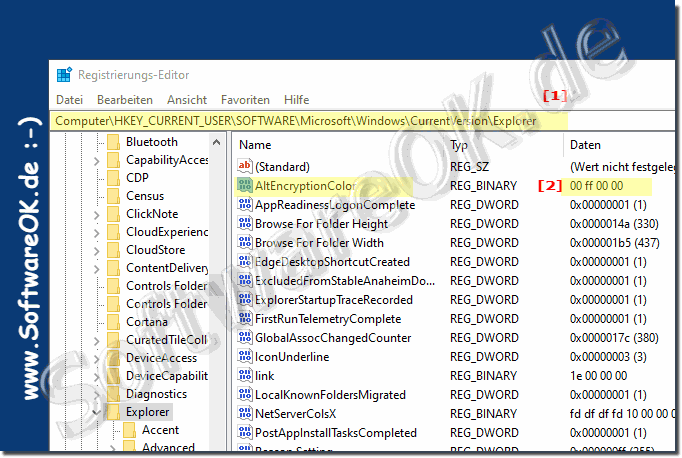Expand the ClickNote key
Image resolution: width=682 pixels, height=458 pixels.
(x=97, y=215)
